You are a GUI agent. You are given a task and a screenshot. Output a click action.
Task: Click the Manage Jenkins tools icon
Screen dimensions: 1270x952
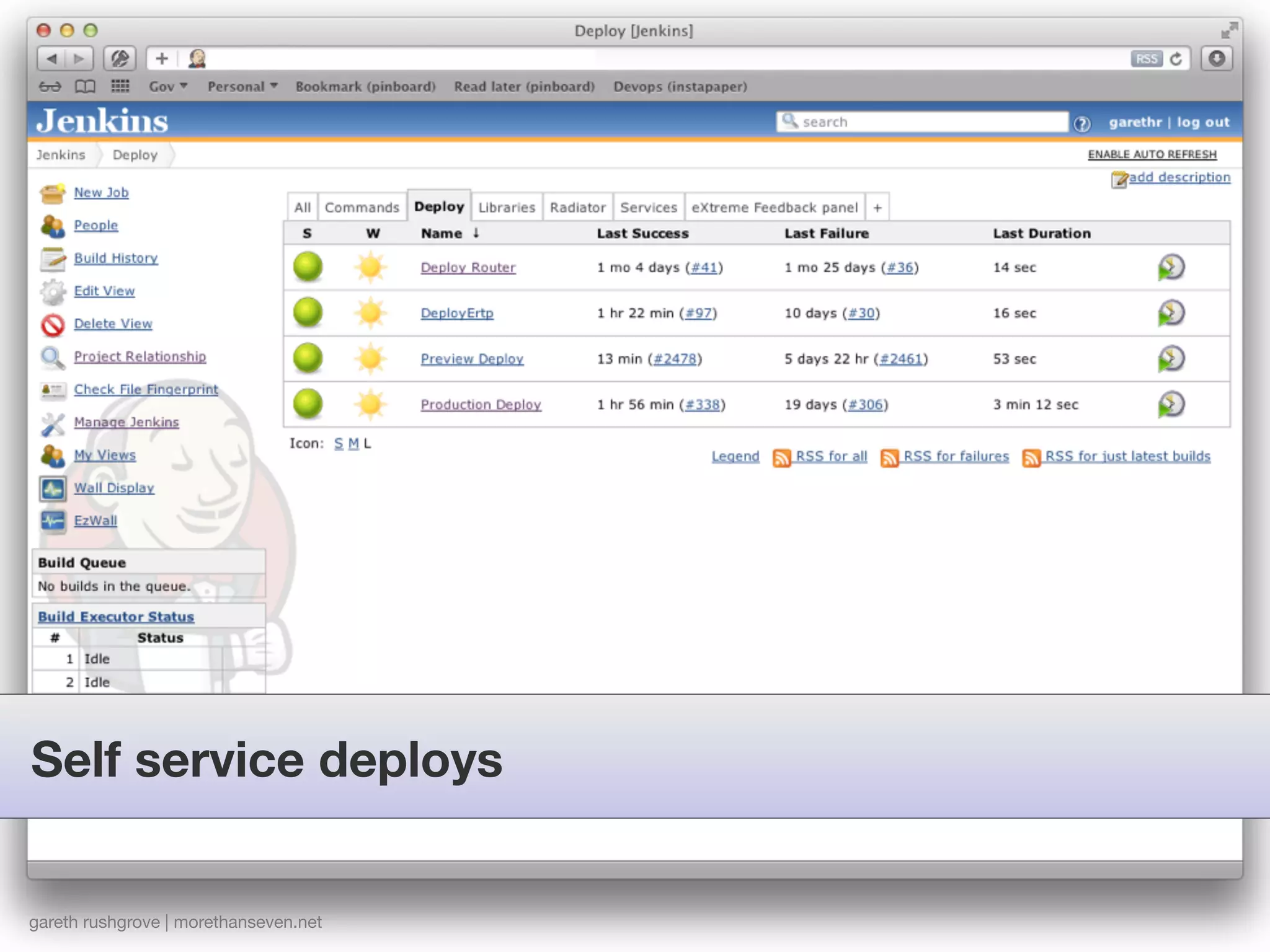(52, 423)
